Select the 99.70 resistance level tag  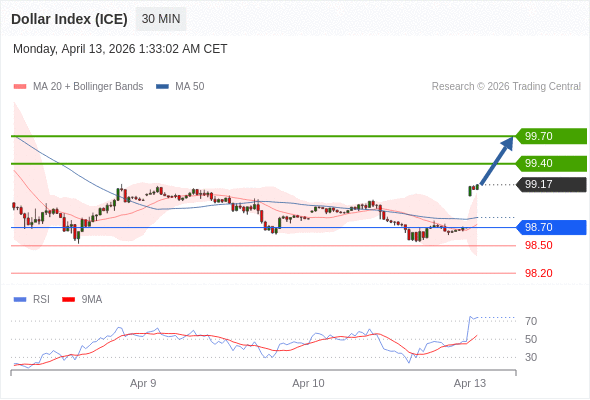pos(551,136)
